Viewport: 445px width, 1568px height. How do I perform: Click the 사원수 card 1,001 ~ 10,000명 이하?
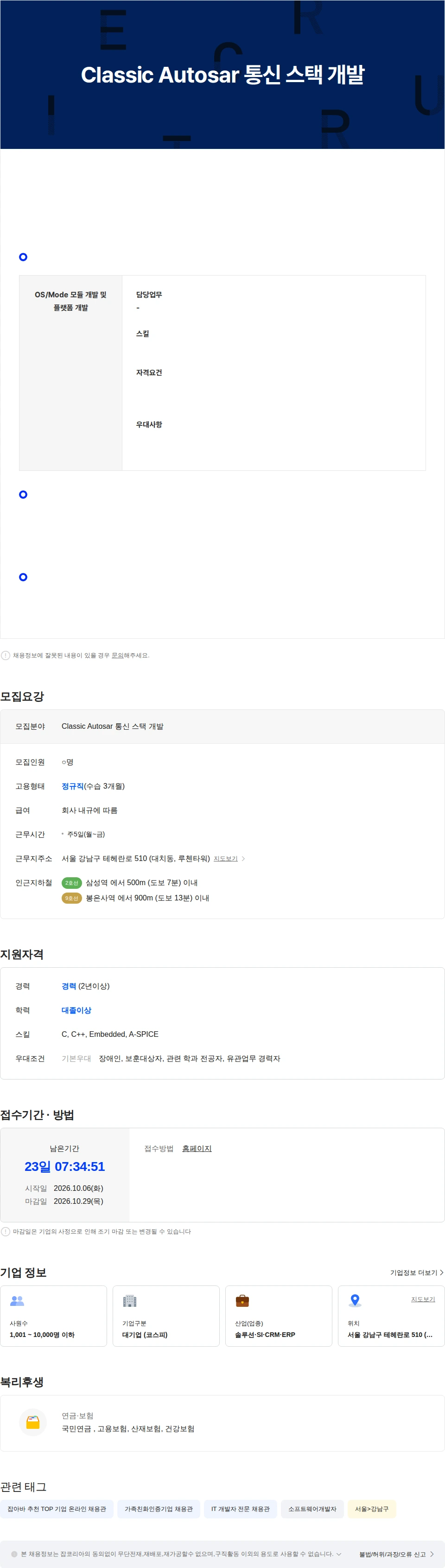[x=53, y=1317]
